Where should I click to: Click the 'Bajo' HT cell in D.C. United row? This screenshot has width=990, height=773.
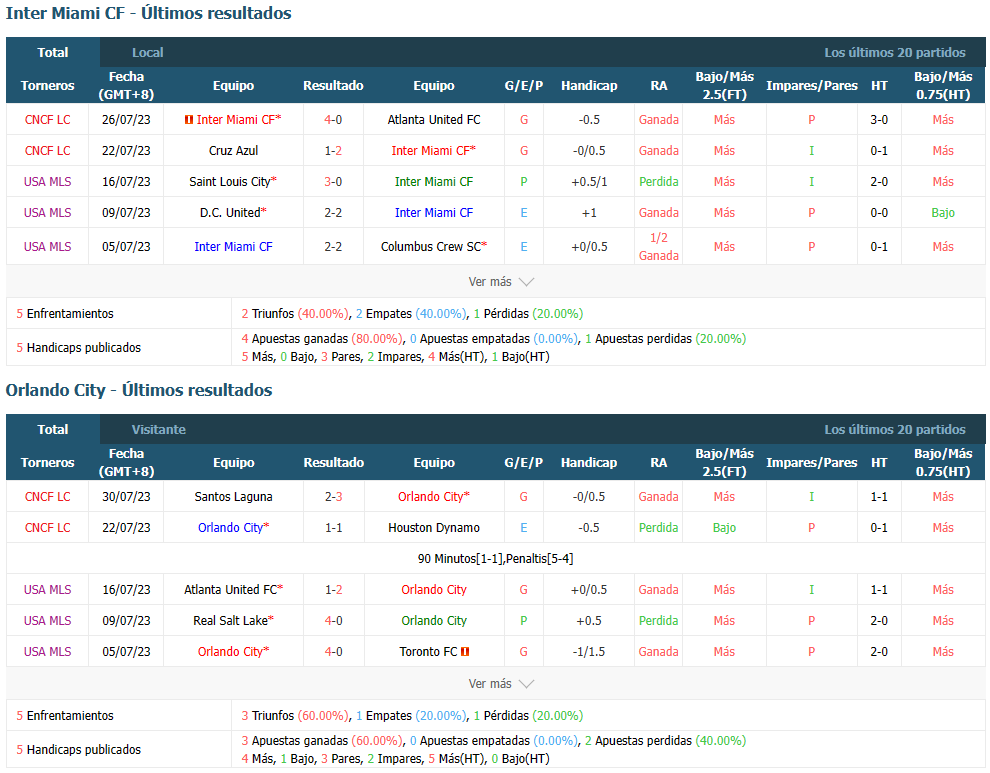click(943, 213)
